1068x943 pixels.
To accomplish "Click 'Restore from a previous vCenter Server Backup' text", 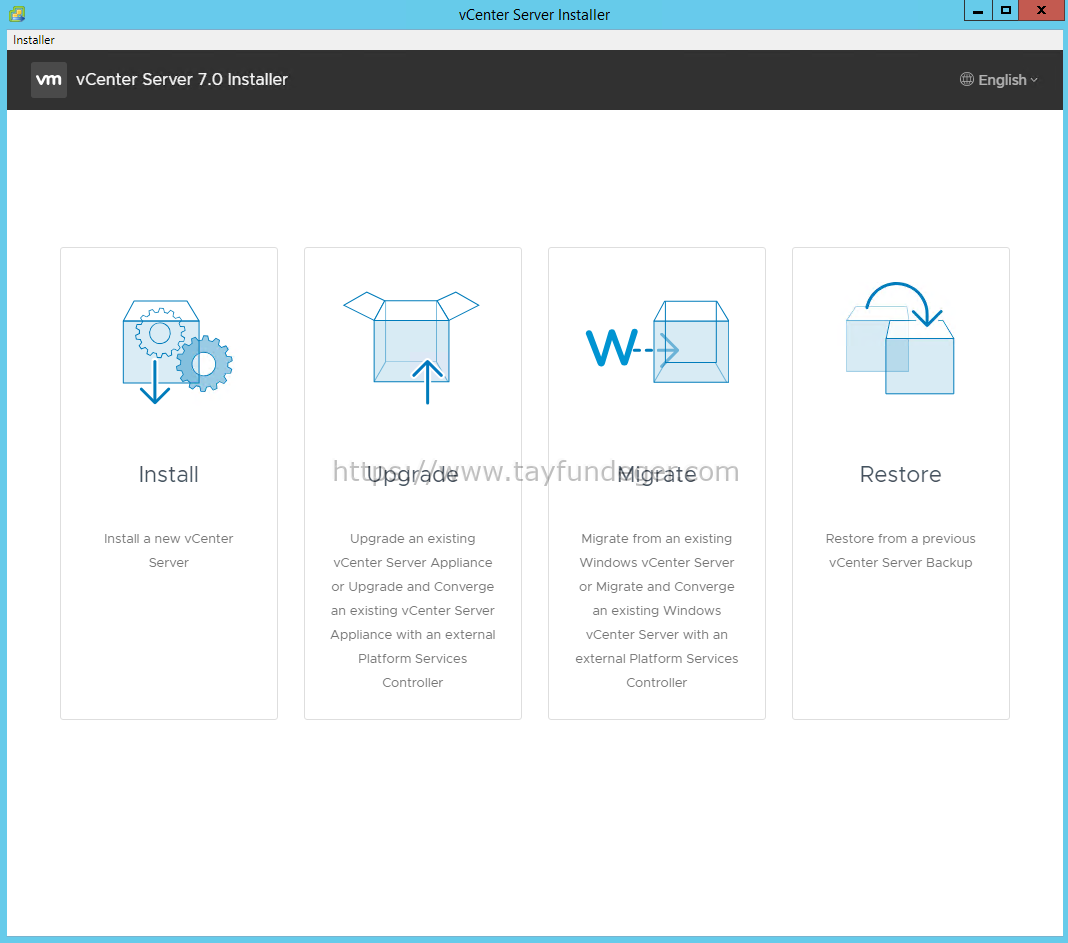I will [900, 551].
